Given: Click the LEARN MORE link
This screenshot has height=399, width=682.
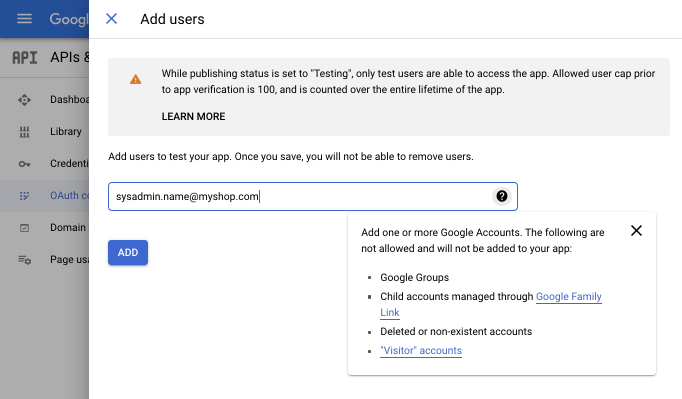Looking at the screenshot, I should (x=194, y=117).
